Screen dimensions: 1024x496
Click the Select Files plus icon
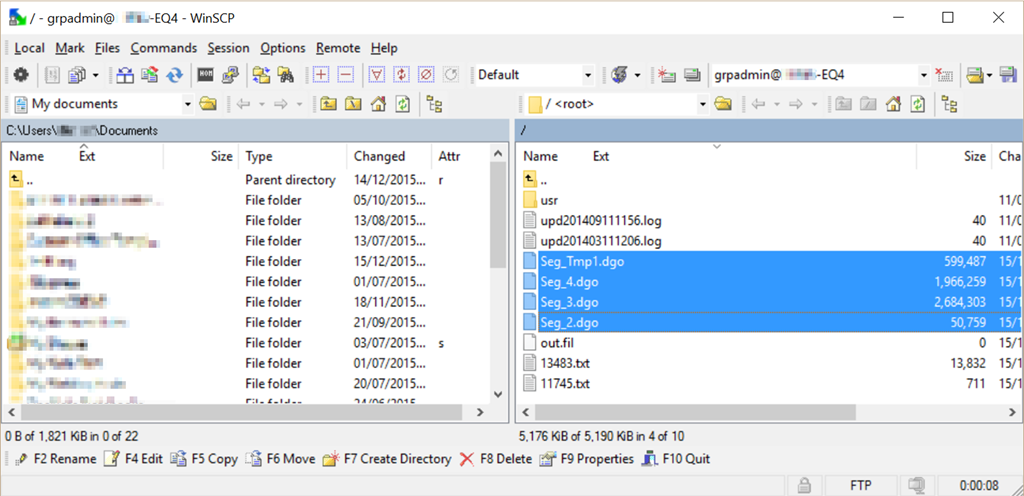point(321,75)
